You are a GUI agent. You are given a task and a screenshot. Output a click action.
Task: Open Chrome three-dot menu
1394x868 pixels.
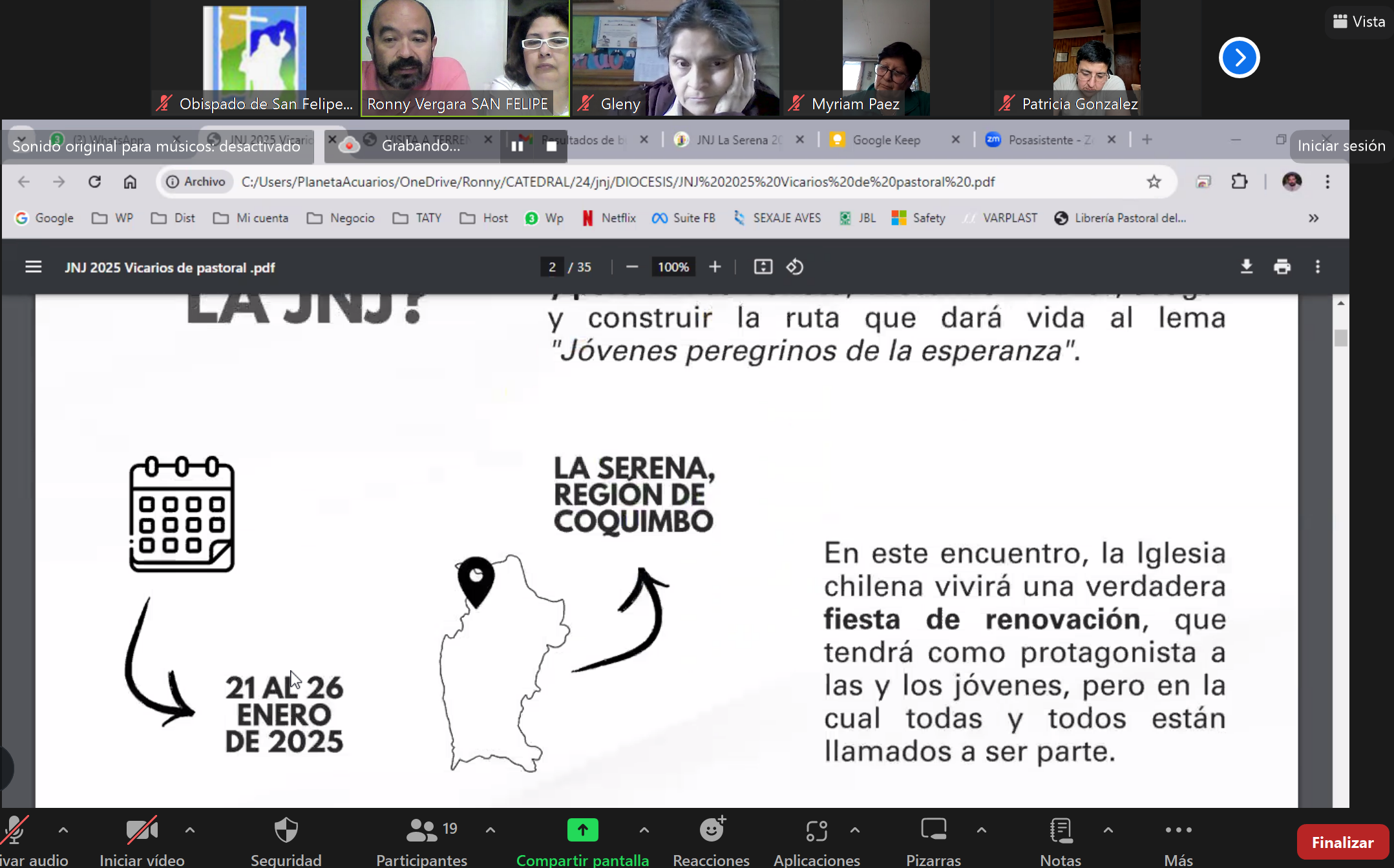pos(1327,182)
